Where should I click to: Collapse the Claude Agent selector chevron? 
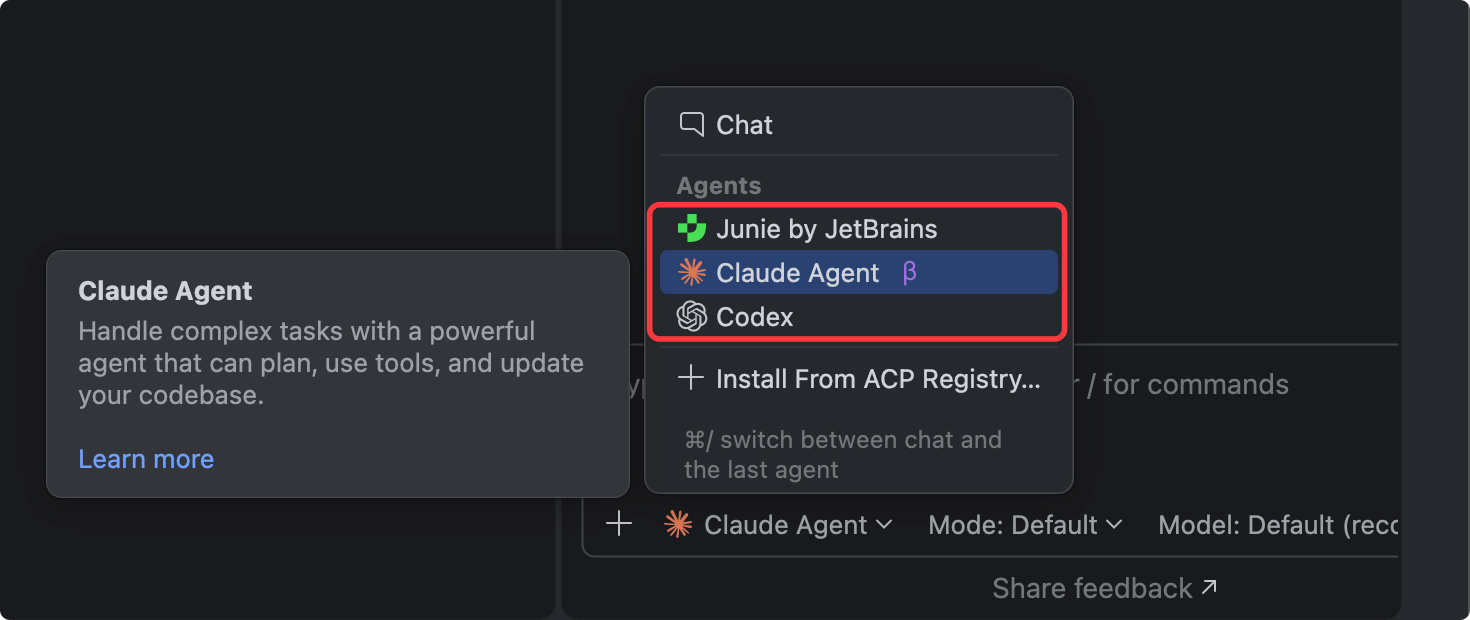coord(884,524)
